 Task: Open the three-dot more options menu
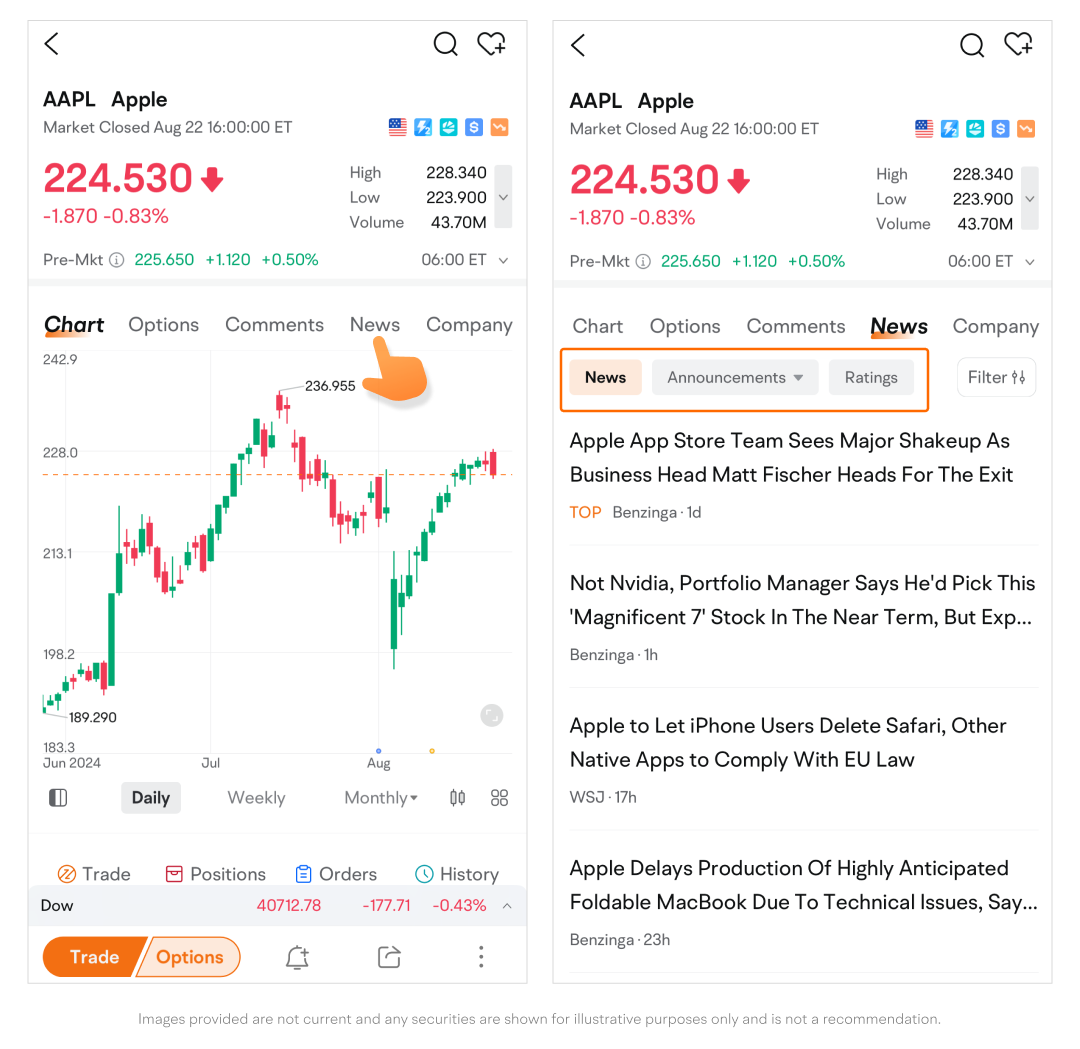[481, 957]
